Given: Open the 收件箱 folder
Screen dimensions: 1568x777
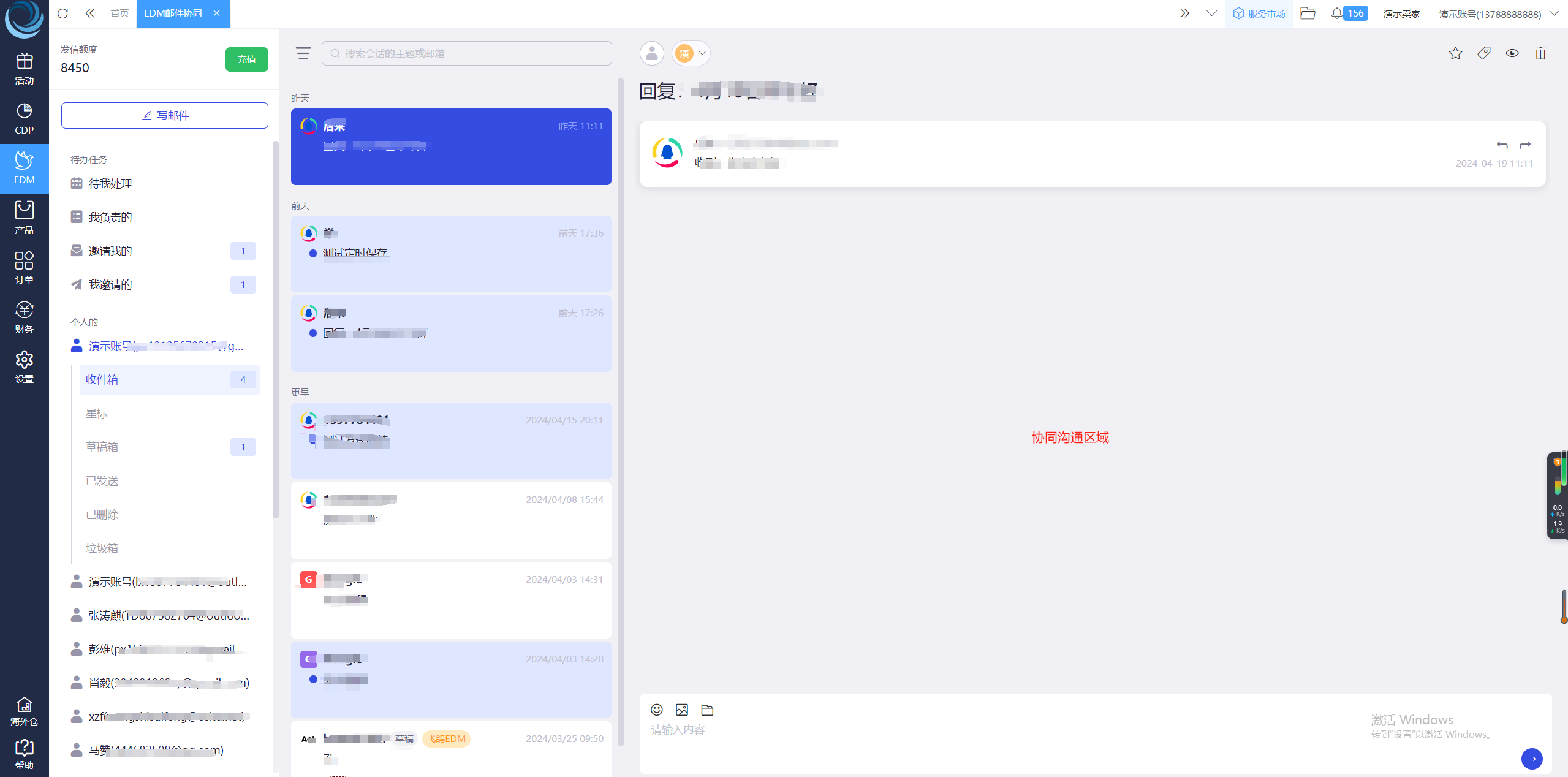Looking at the screenshot, I should coord(170,380).
